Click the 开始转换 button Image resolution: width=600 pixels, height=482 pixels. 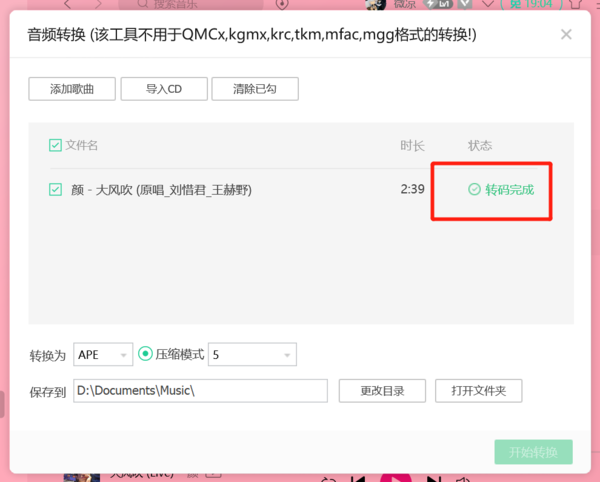point(533,452)
